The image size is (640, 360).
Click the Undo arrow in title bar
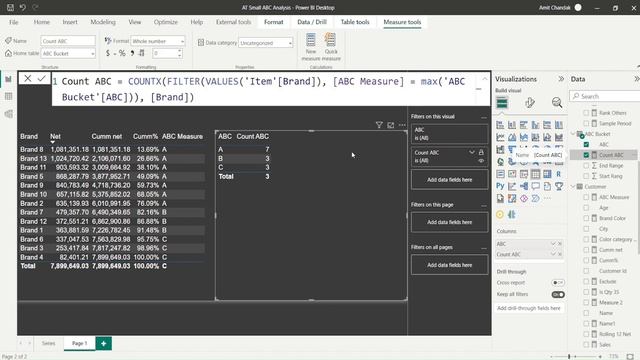23,7
